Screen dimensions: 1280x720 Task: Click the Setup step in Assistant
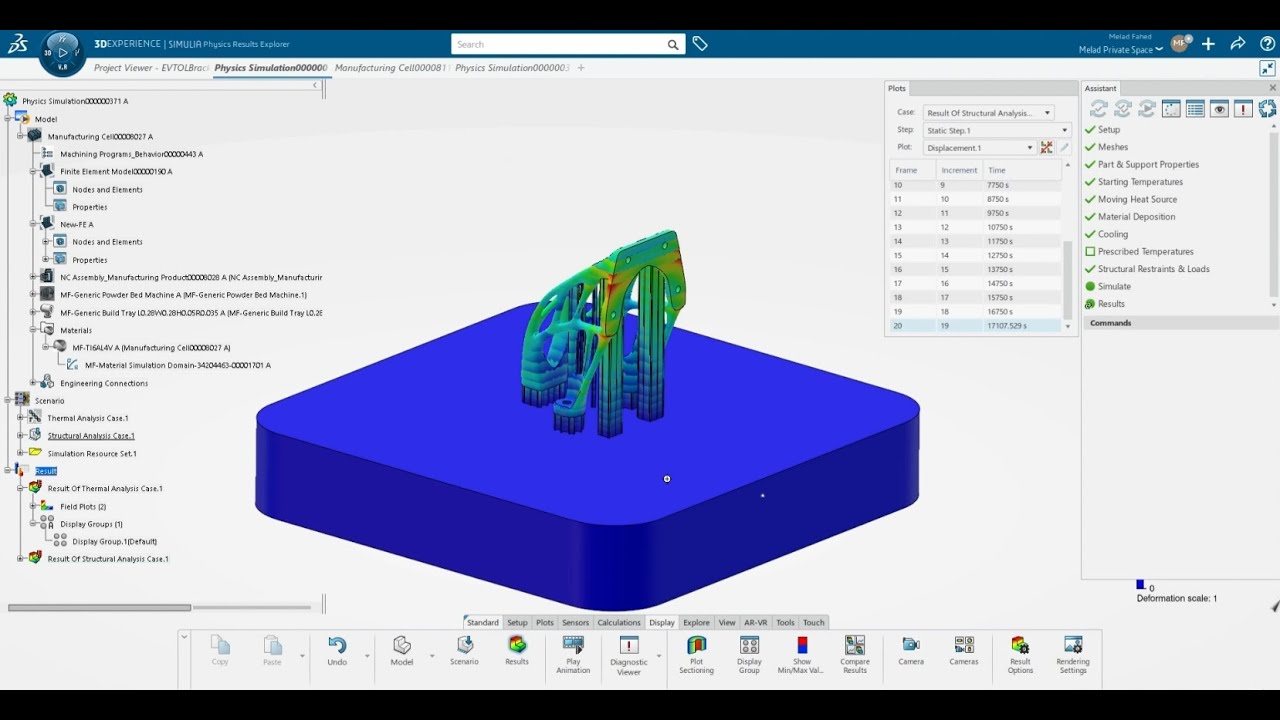pyautogui.click(x=1109, y=130)
